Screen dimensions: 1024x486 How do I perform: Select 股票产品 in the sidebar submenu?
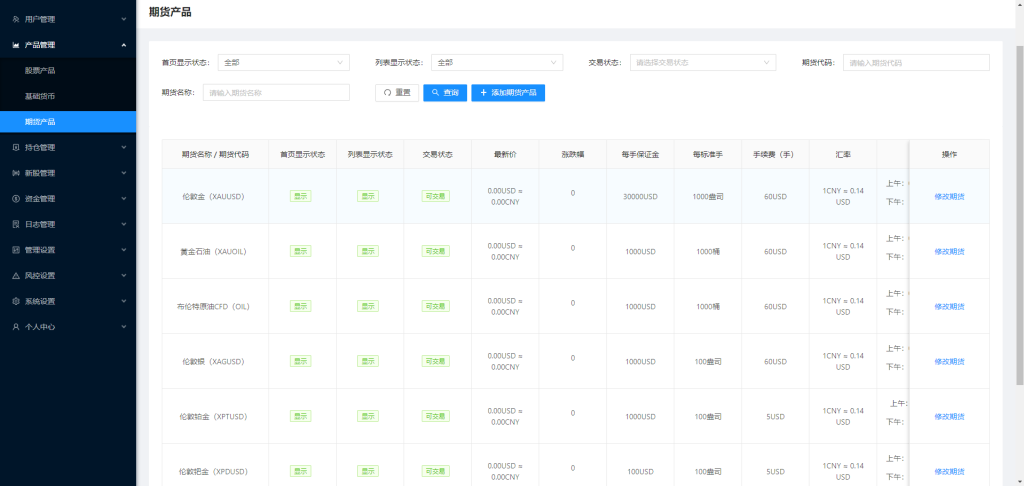pyautogui.click(x=40, y=71)
